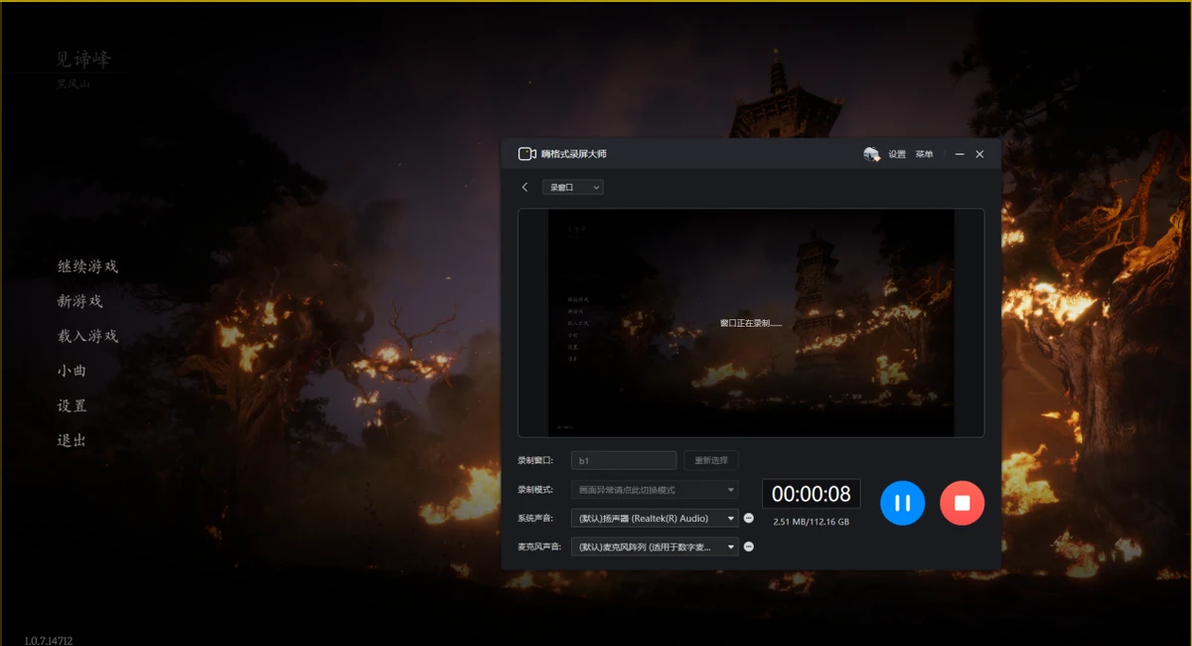The width and height of the screenshot is (1192, 646).
Task: Click the version number 1.0.7.14712
Action: [x=49, y=641]
